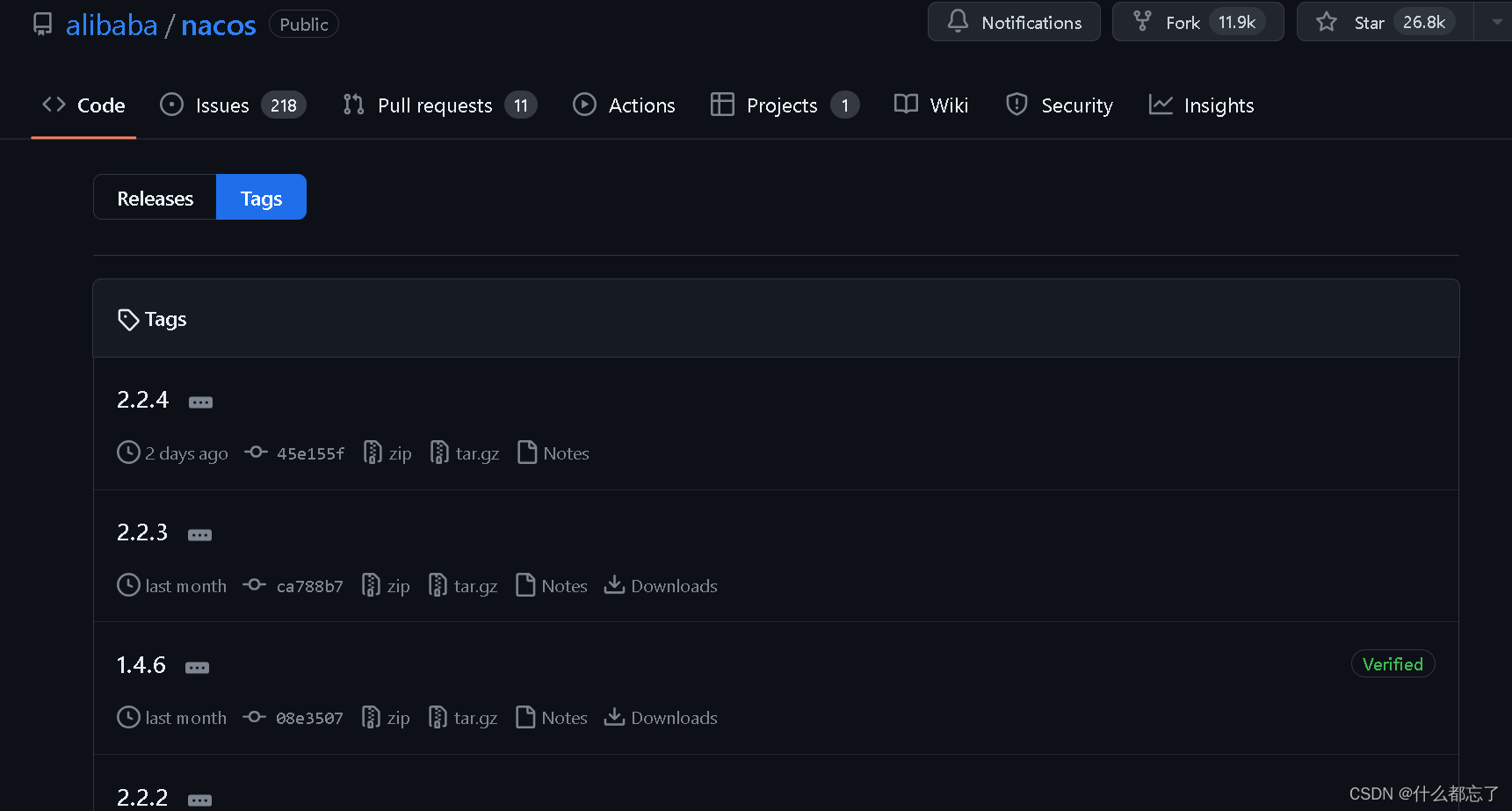The height and width of the screenshot is (811, 1512).
Task: Open tag 2.2.3
Action: [141, 532]
